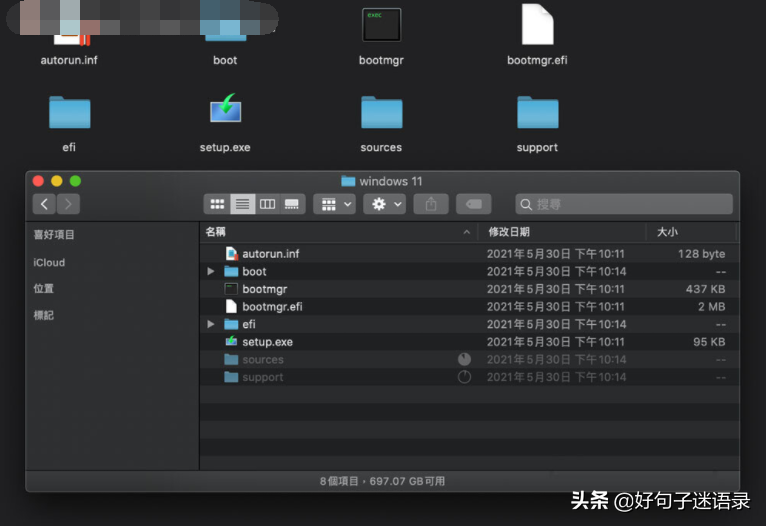Go back with the left arrow button
The height and width of the screenshot is (526, 766).
44,204
